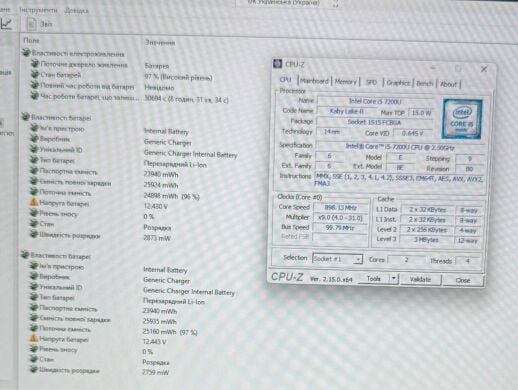Click the CPU-Z app icon in title bar

click(x=277, y=64)
